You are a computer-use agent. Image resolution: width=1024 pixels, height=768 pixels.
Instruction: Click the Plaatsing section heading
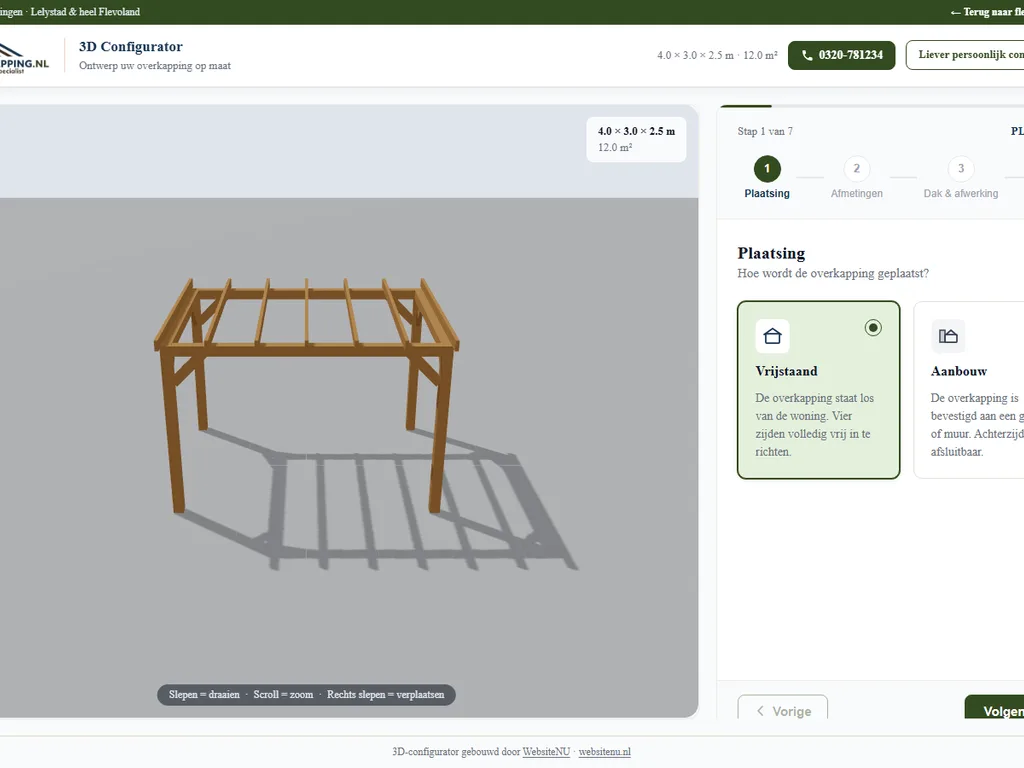click(x=771, y=253)
